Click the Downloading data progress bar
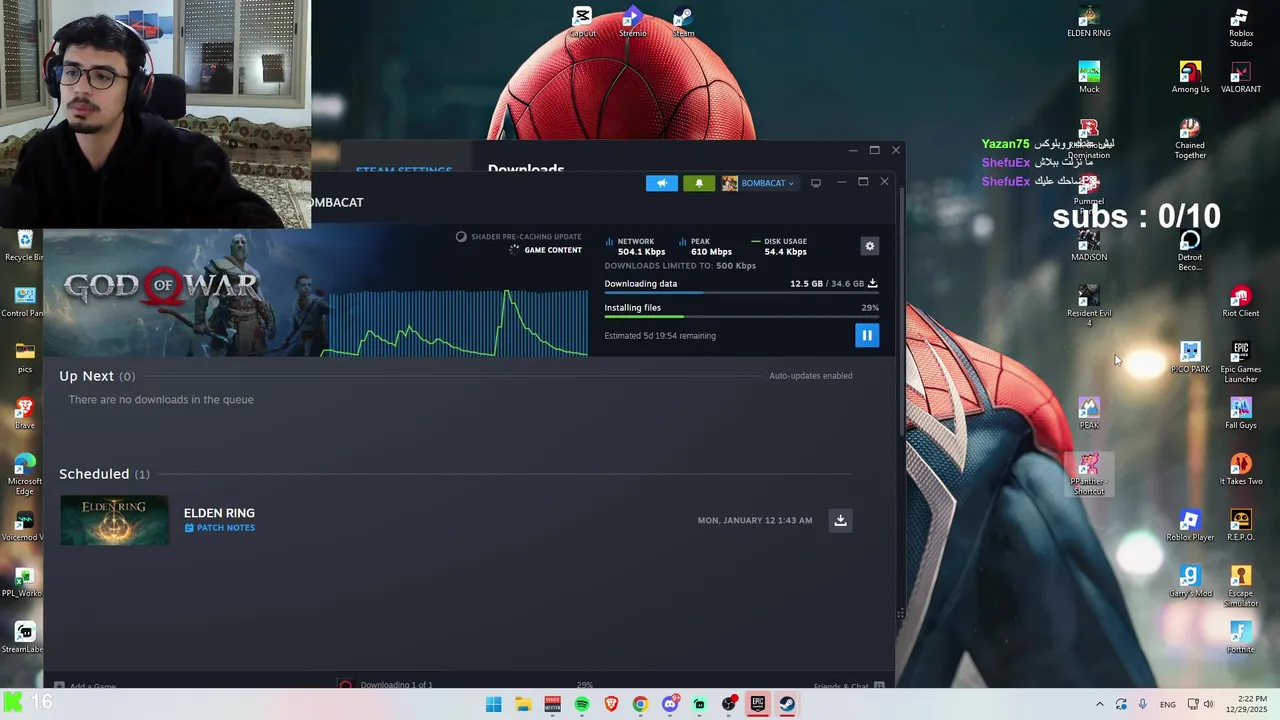 tap(741, 293)
